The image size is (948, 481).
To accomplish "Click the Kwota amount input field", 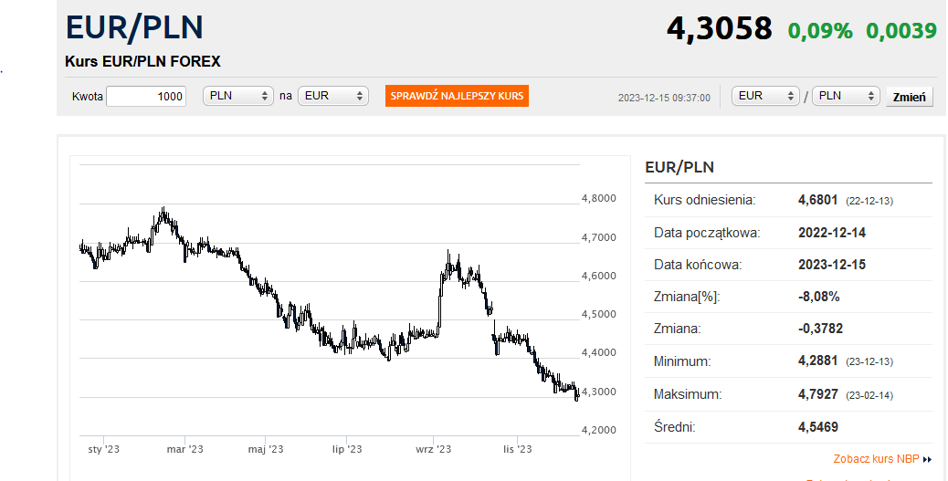I will 146,96.
